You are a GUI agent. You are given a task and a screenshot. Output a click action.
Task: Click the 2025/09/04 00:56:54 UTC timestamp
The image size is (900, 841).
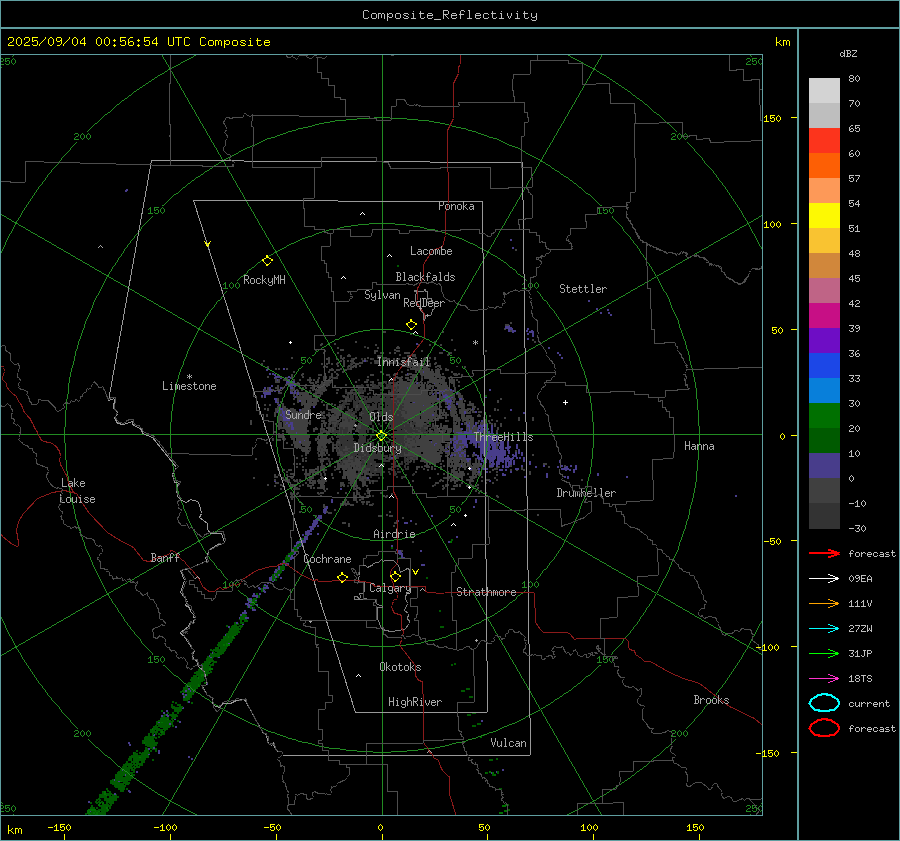point(99,42)
